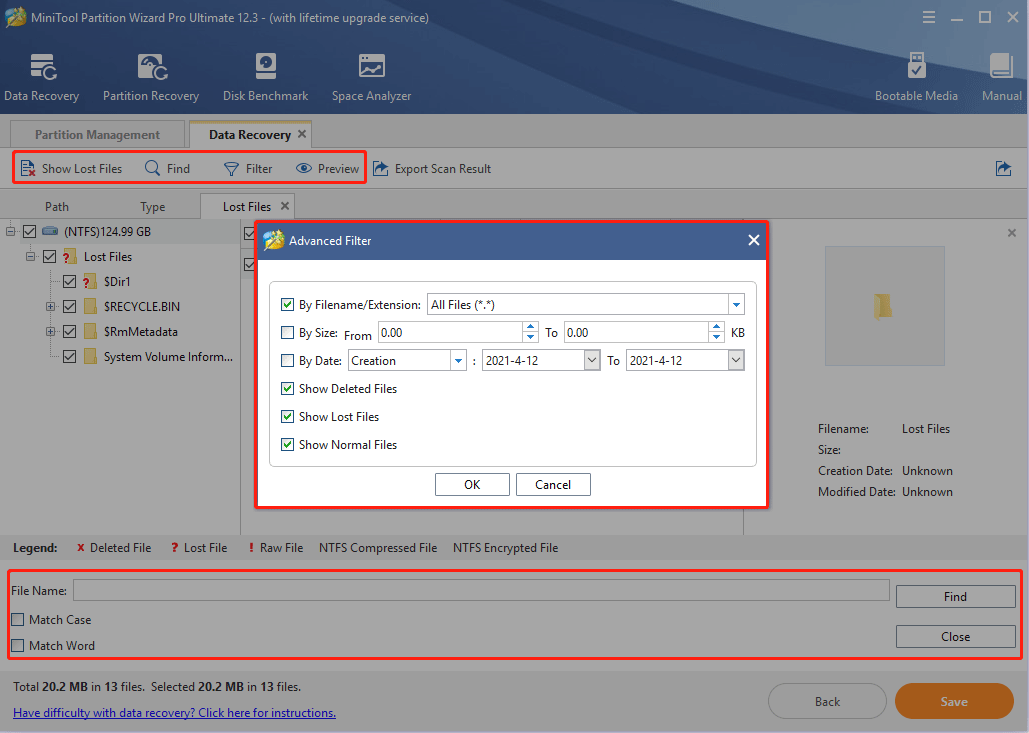Screen dimensions: 1029x733
Task: Open the Space Analyzer tool
Action: coord(371,67)
